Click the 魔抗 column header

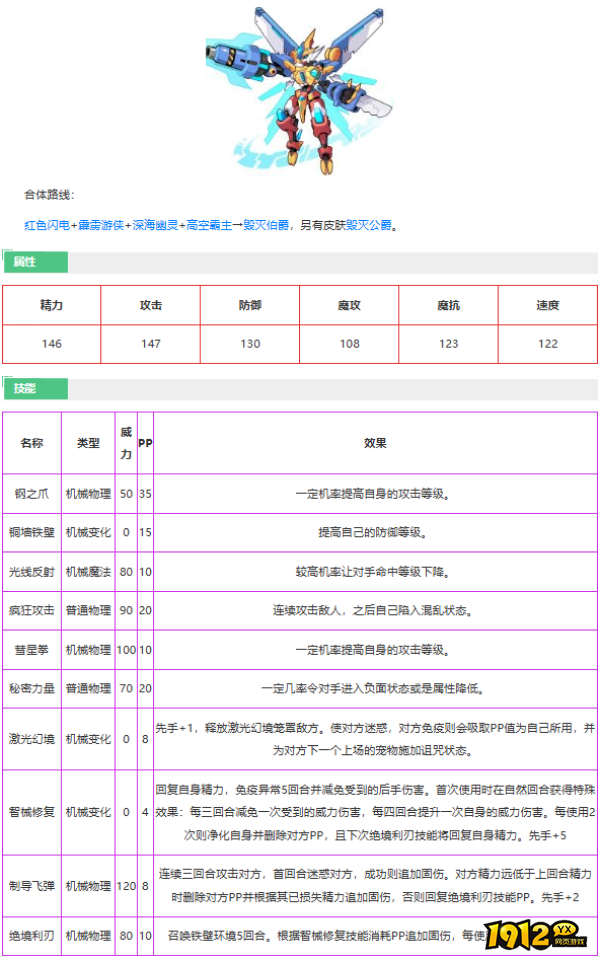[448, 305]
